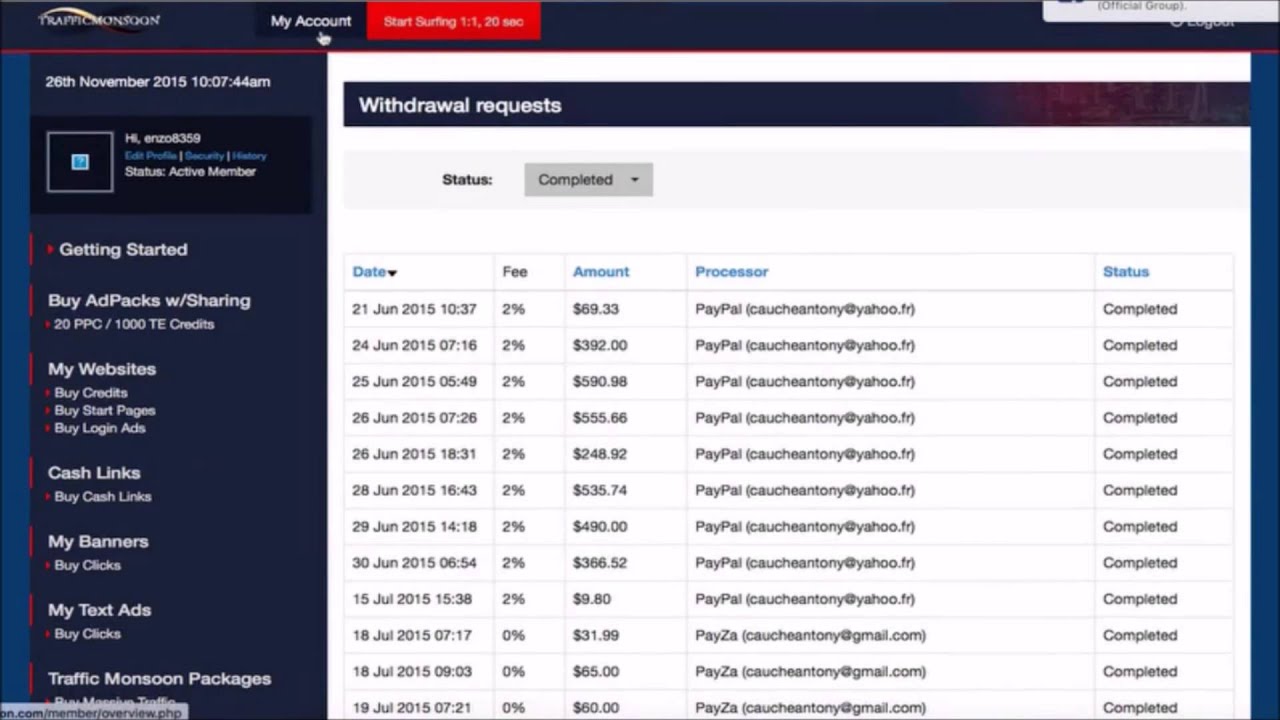Sort the table by the Processor column
The height and width of the screenshot is (720, 1280).
click(x=732, y=272)
